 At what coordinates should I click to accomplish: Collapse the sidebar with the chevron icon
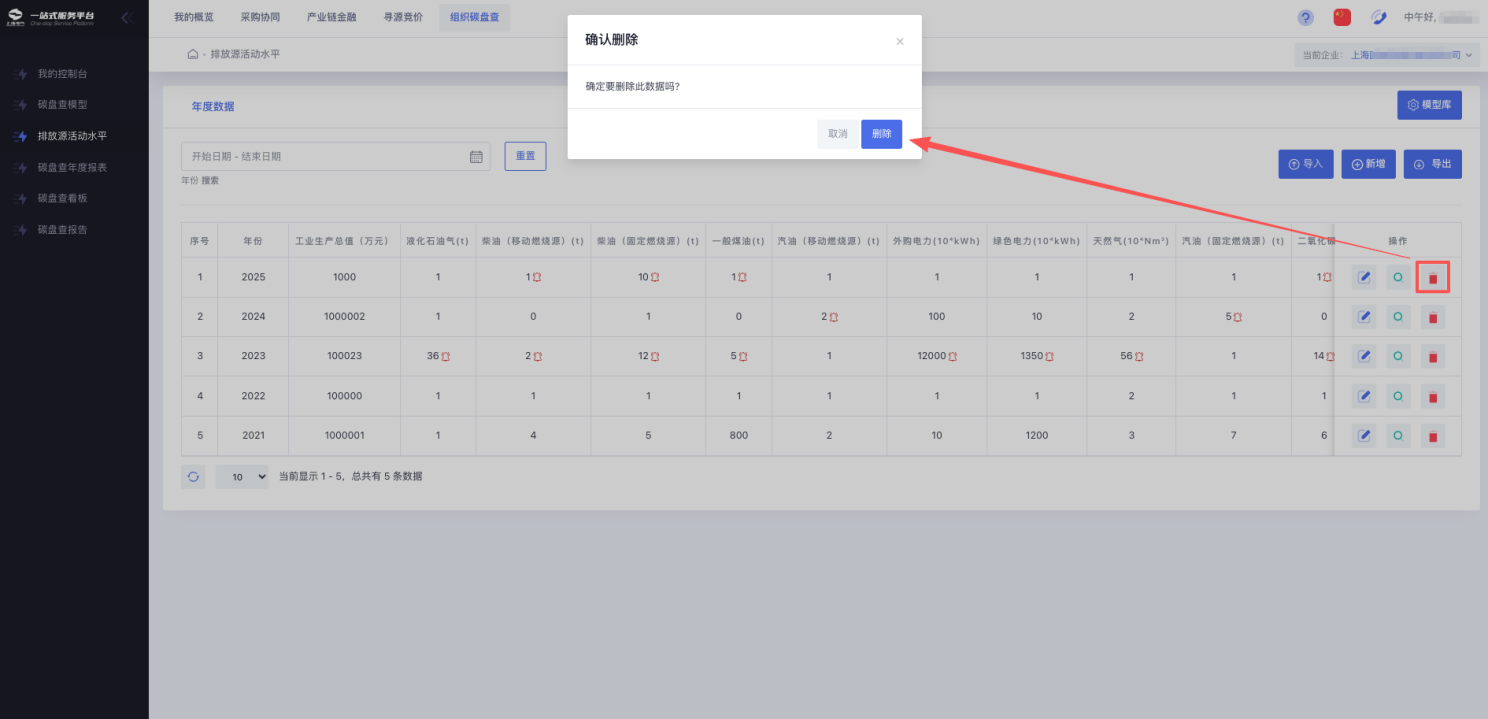(x=126, y=17)
